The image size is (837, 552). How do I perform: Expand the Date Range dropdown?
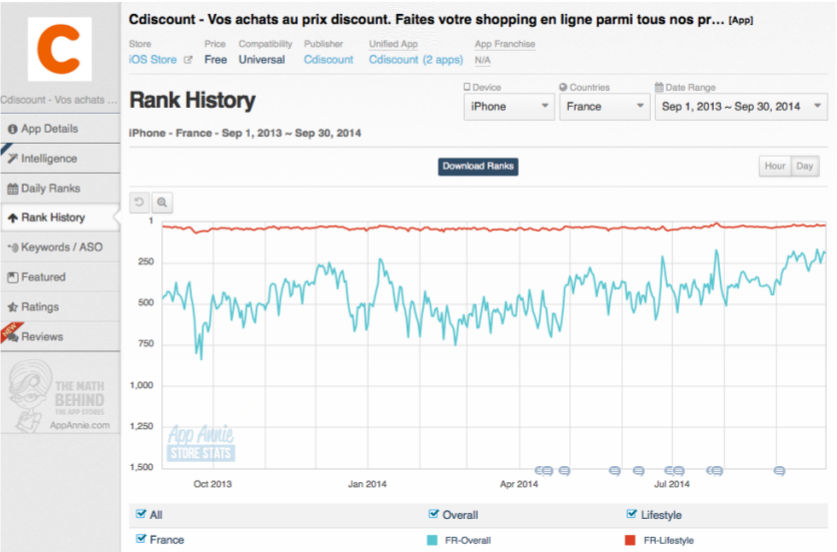[x=740, y=106]
